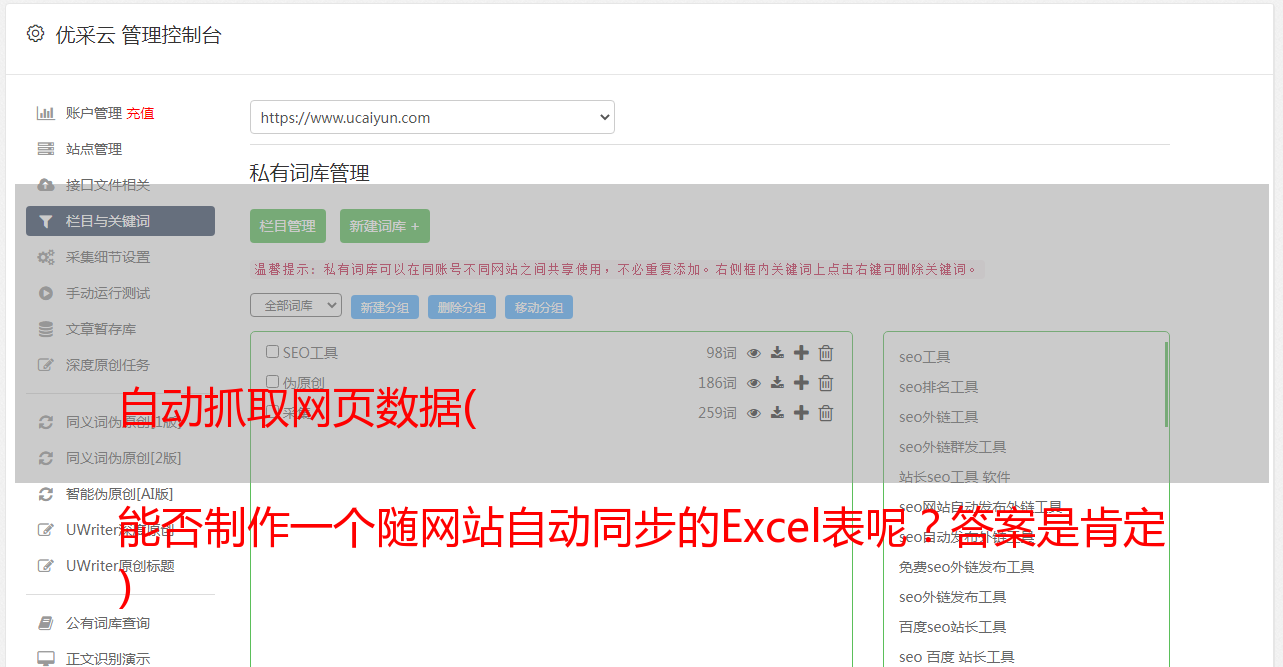Select 栏目与关键词 in the sidebar
Viewport: 1283px width, 667px height.
pos(120,221)
